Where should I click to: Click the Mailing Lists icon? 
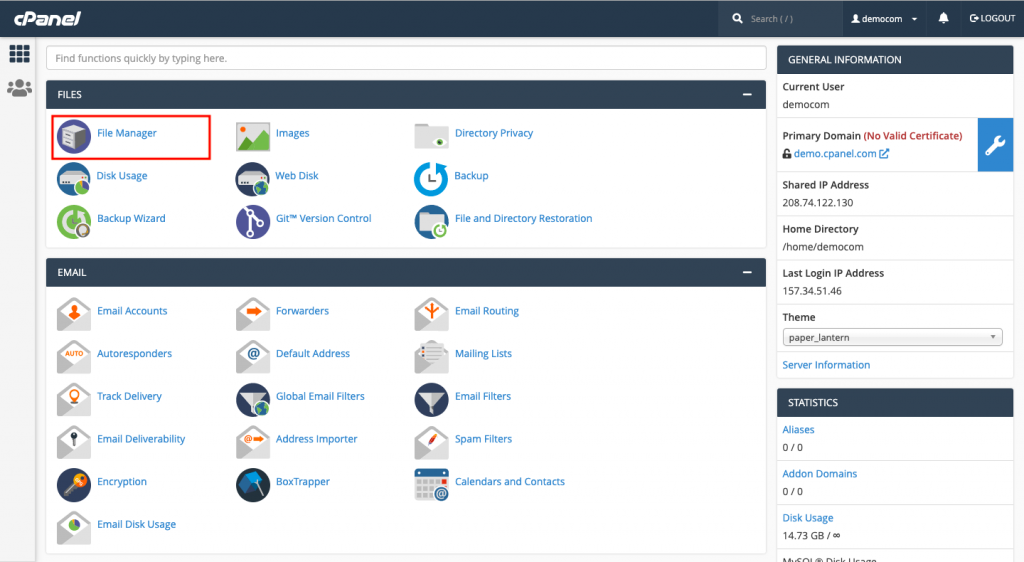tap(431, 356)
